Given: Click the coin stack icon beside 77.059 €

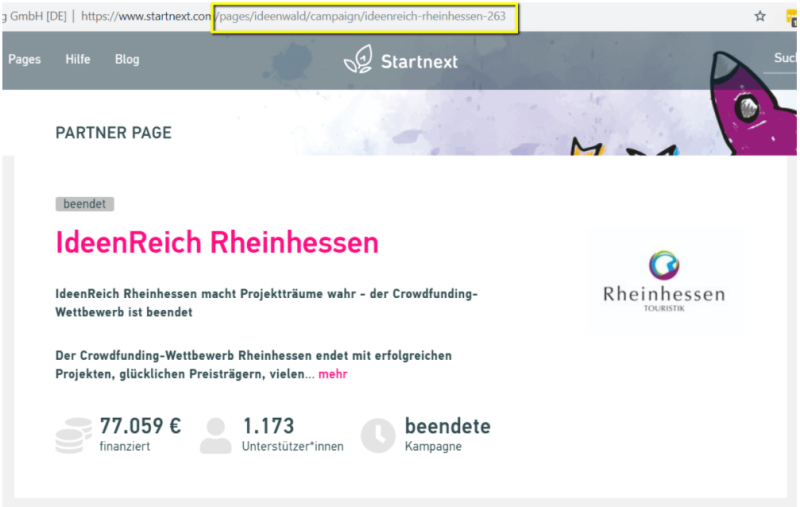Looking at the screenshot, I should coord(73,435).
